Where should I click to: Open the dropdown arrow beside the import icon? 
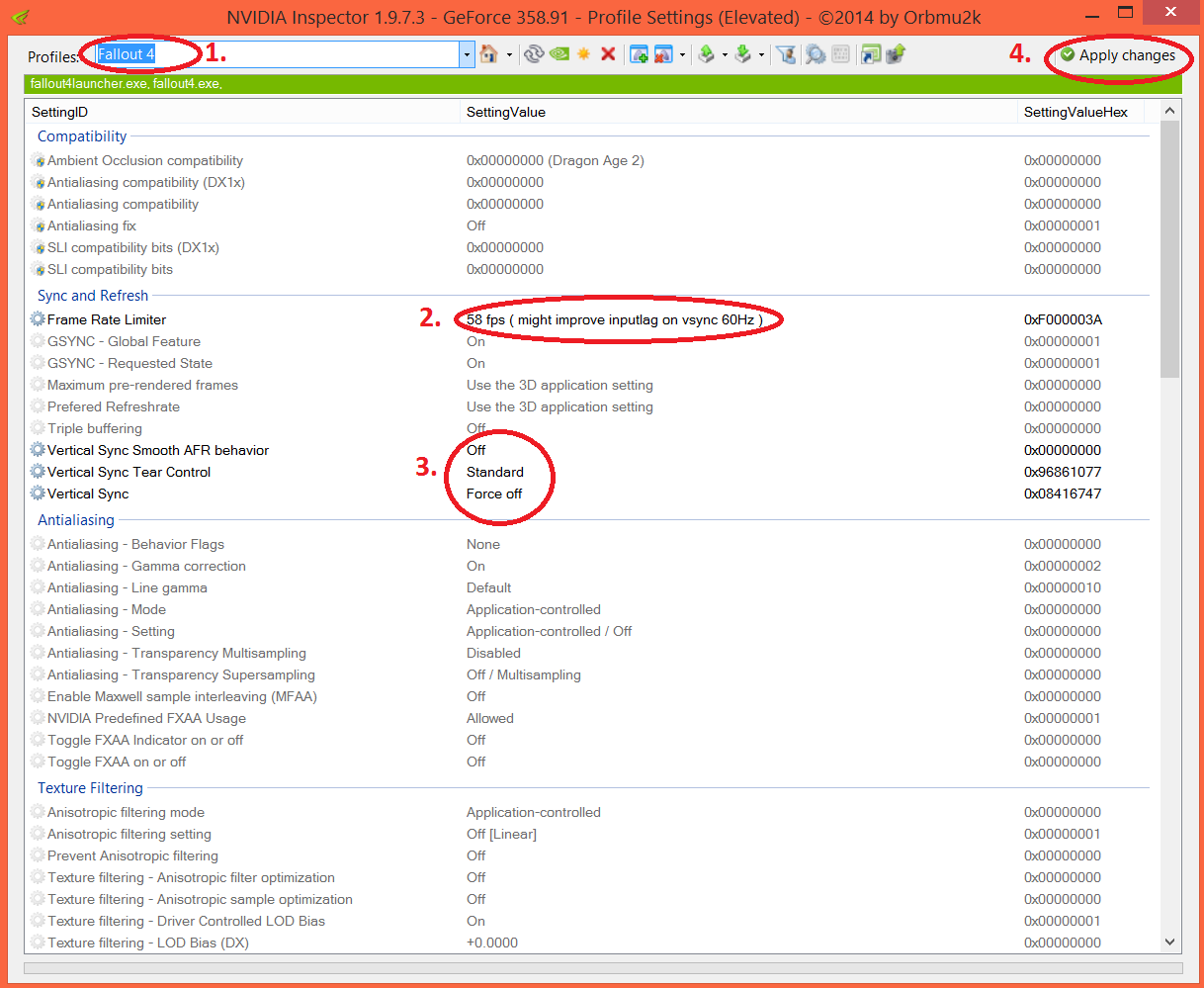pyautogui.click(x=761, y=54)
